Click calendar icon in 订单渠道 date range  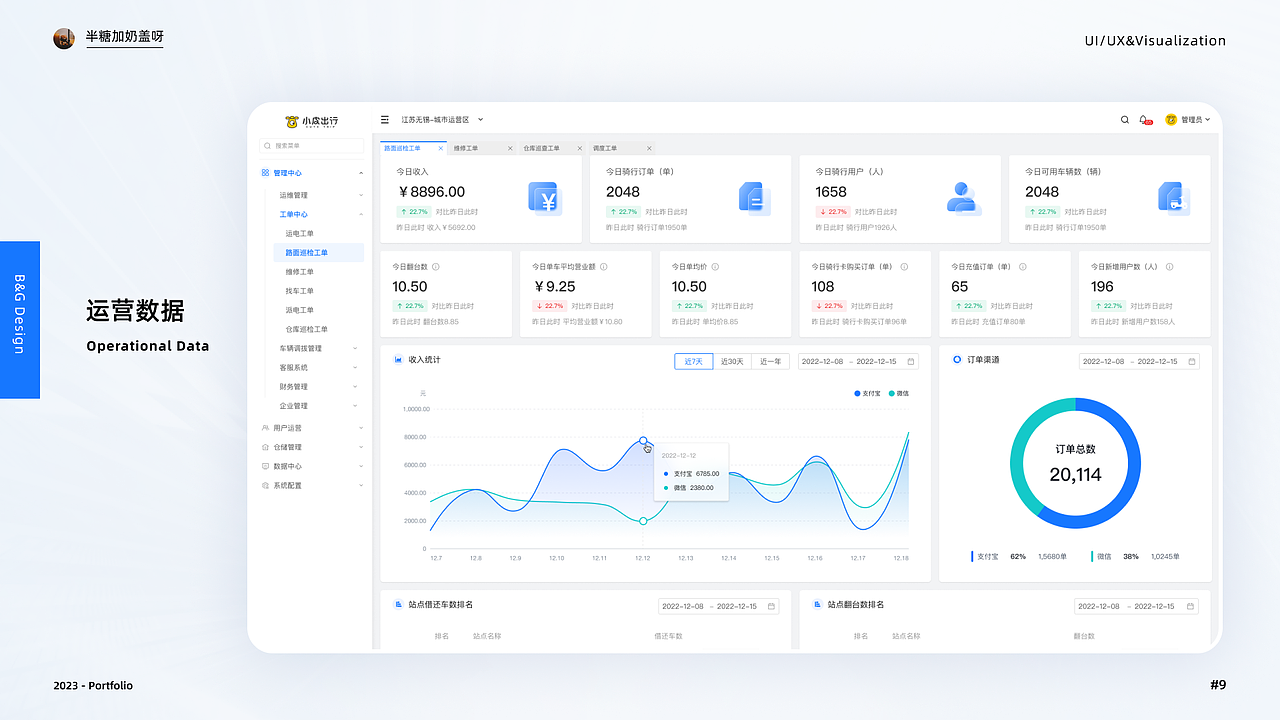pos(1191,361)
